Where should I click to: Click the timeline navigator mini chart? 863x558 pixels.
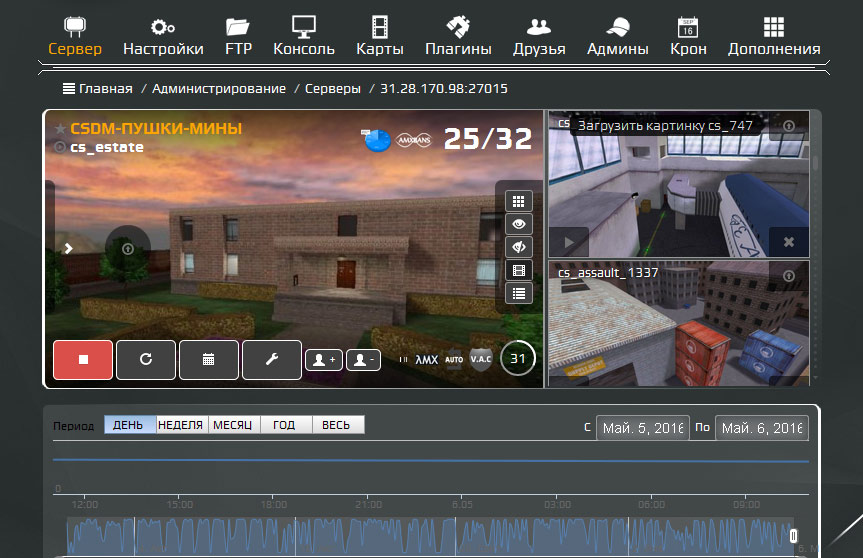[430, 536]
